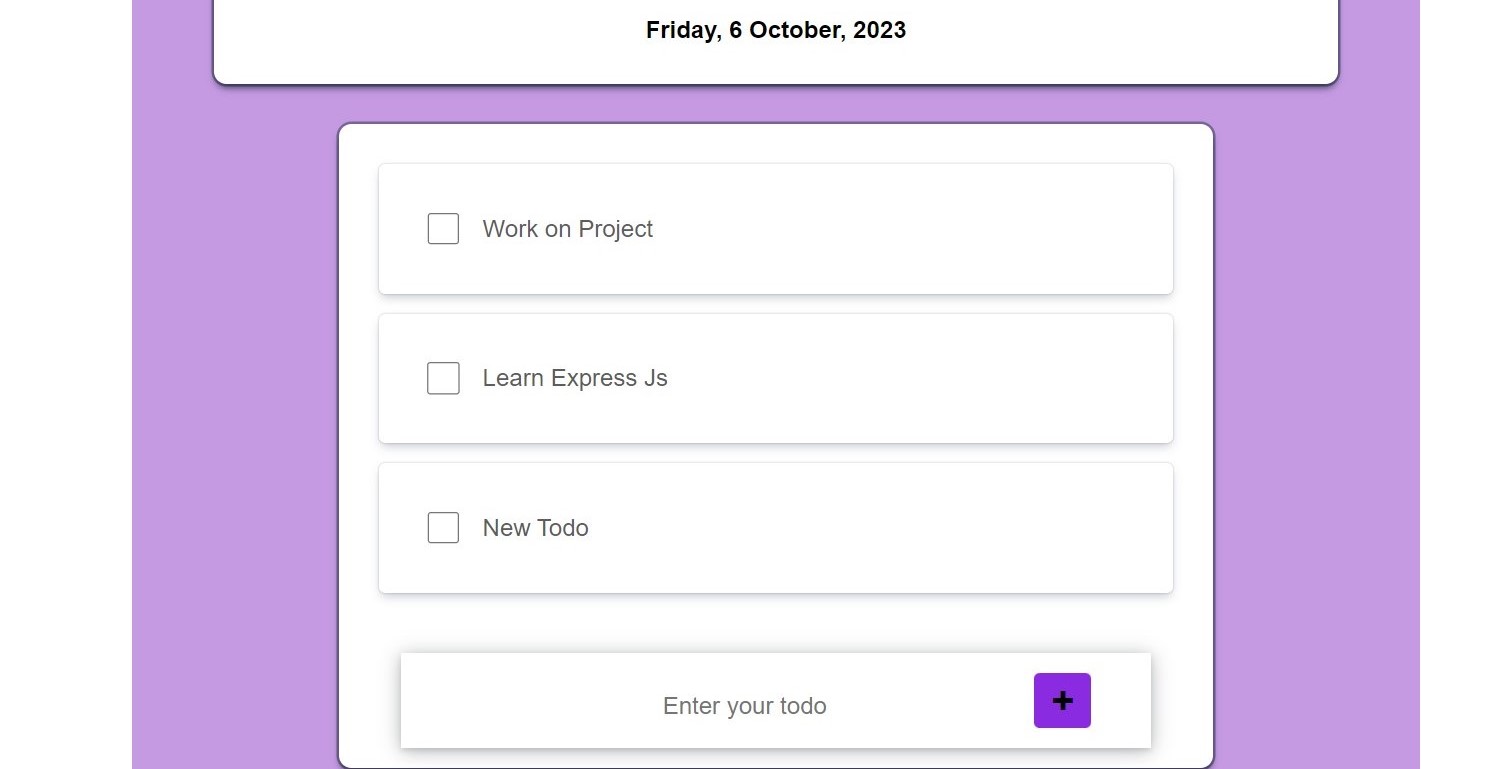This screenshot has width=1510, height=769.
Task: Tick the Learn Express Js checkbox
Action: pyautogui.click(x=443, y=378)
